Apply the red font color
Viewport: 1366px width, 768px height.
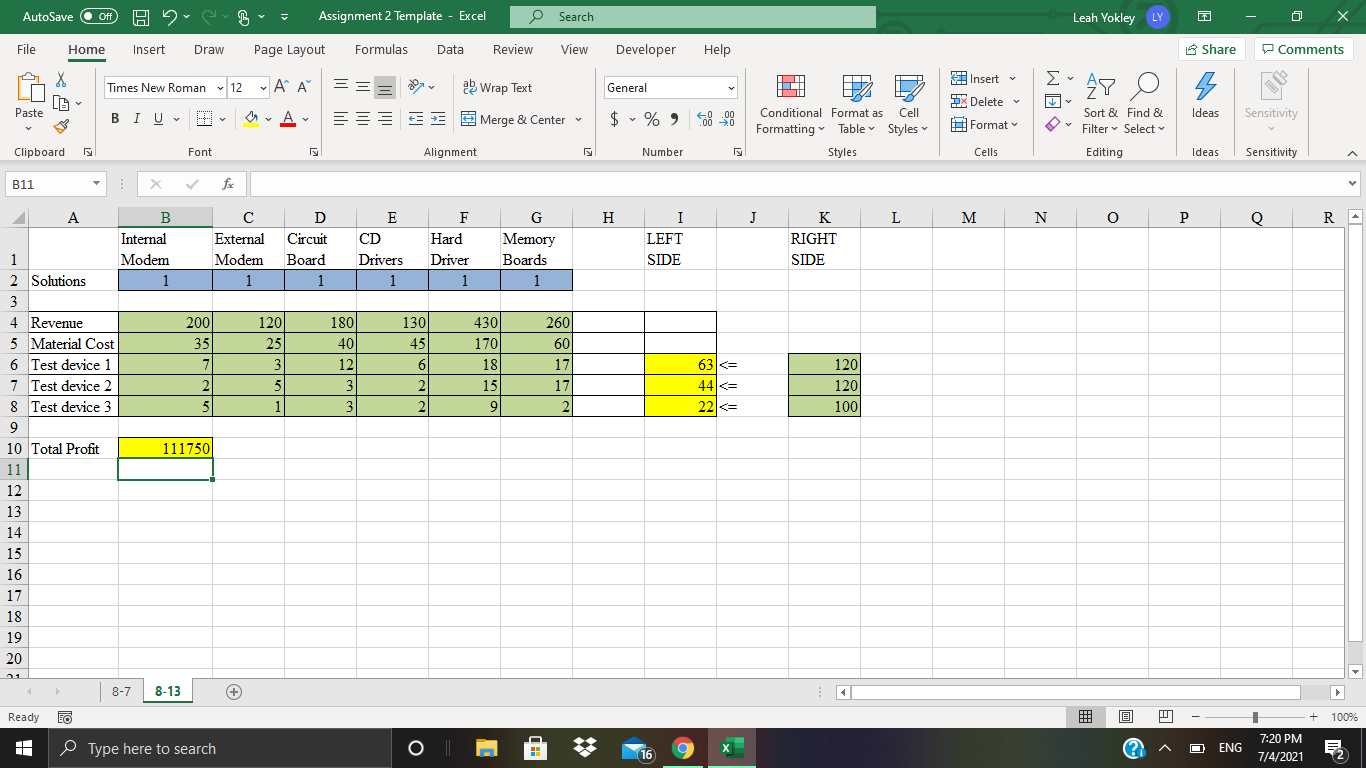point(287,120)
